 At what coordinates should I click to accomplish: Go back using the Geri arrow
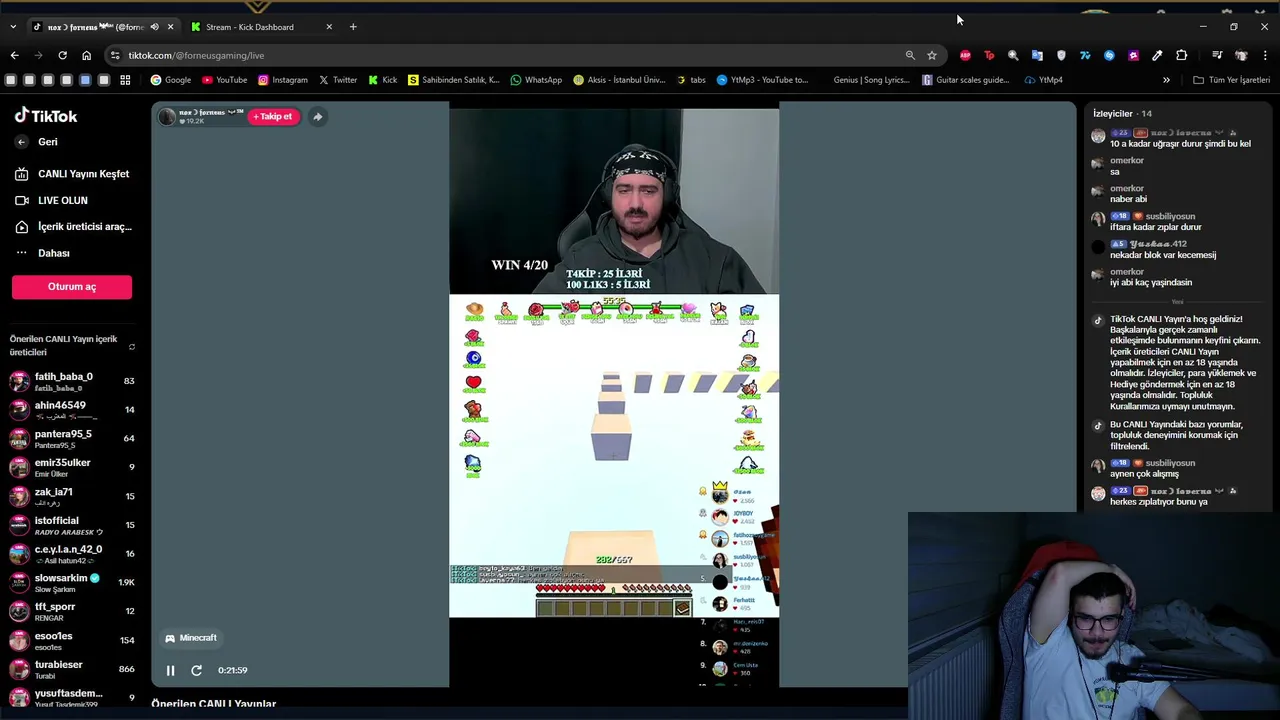pyautogui.click(x=21, y=142)
